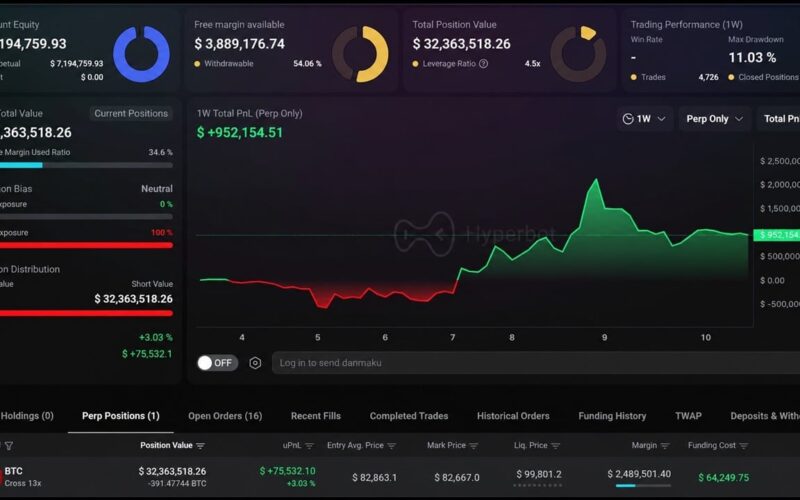The width and height of the screenshot is (800, 500).
Task: Click the Margin Used Ratio progress bar
Action: pyautogui.click(x=86, y=165)
